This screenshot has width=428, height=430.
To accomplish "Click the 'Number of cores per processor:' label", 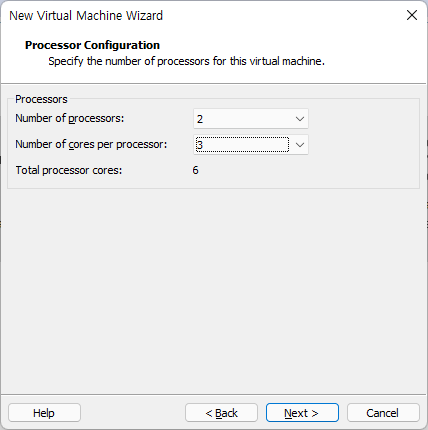I will click(x=91, y=144).
